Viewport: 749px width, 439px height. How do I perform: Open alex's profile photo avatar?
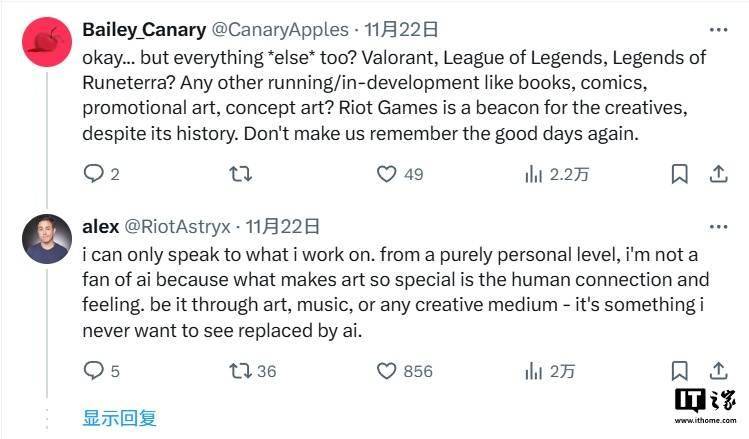[47, 238]
